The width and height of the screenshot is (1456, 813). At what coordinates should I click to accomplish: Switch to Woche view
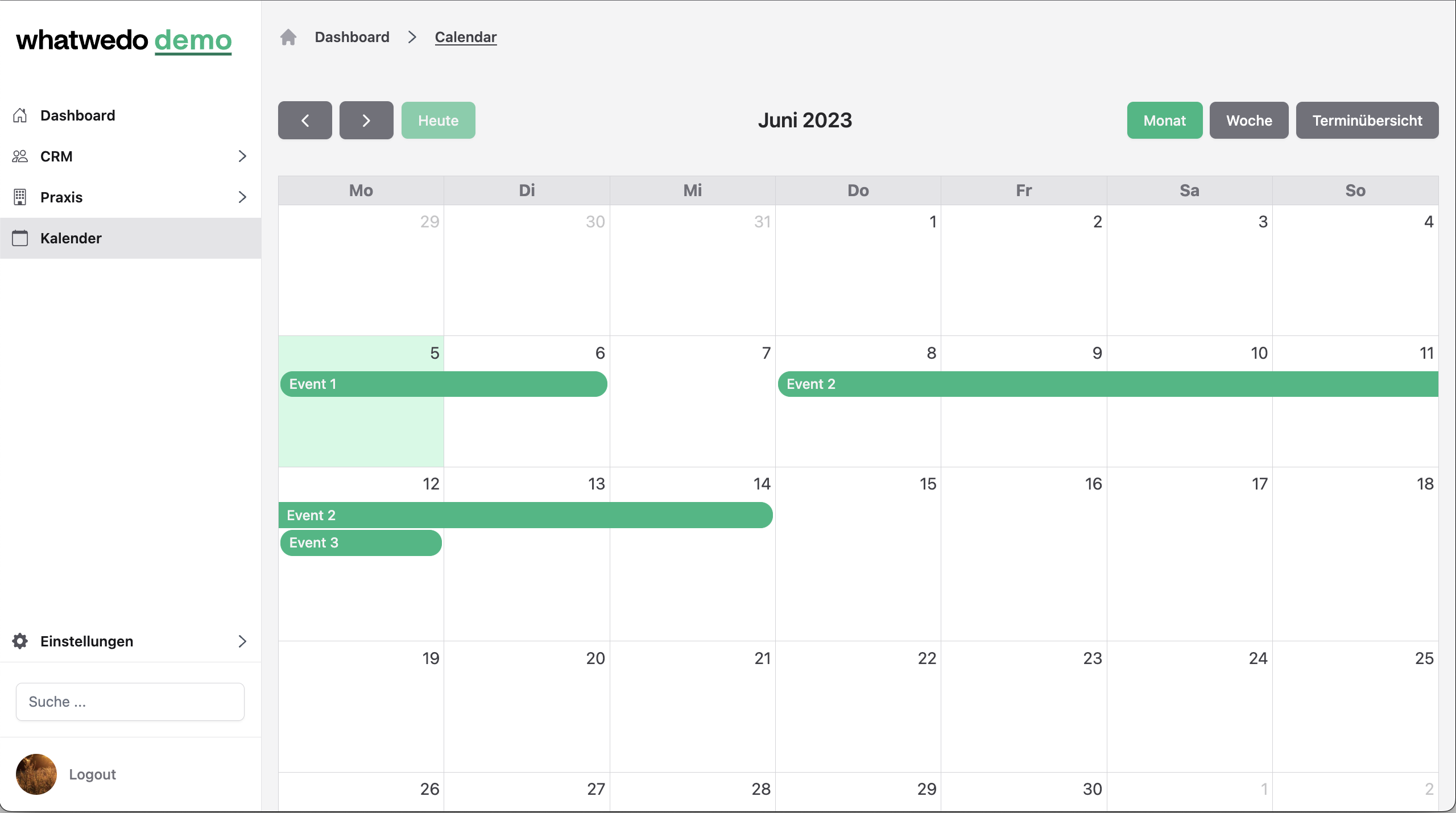1249,121
